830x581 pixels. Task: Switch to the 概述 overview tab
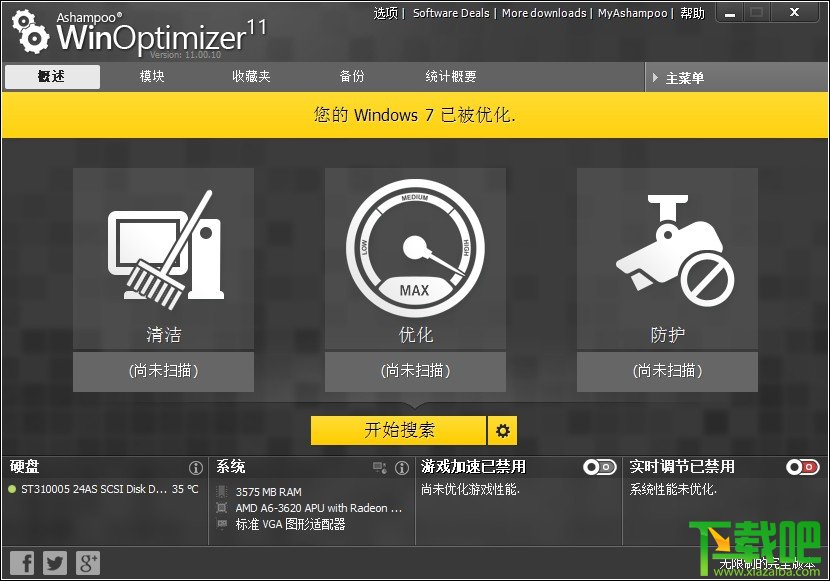52,77
